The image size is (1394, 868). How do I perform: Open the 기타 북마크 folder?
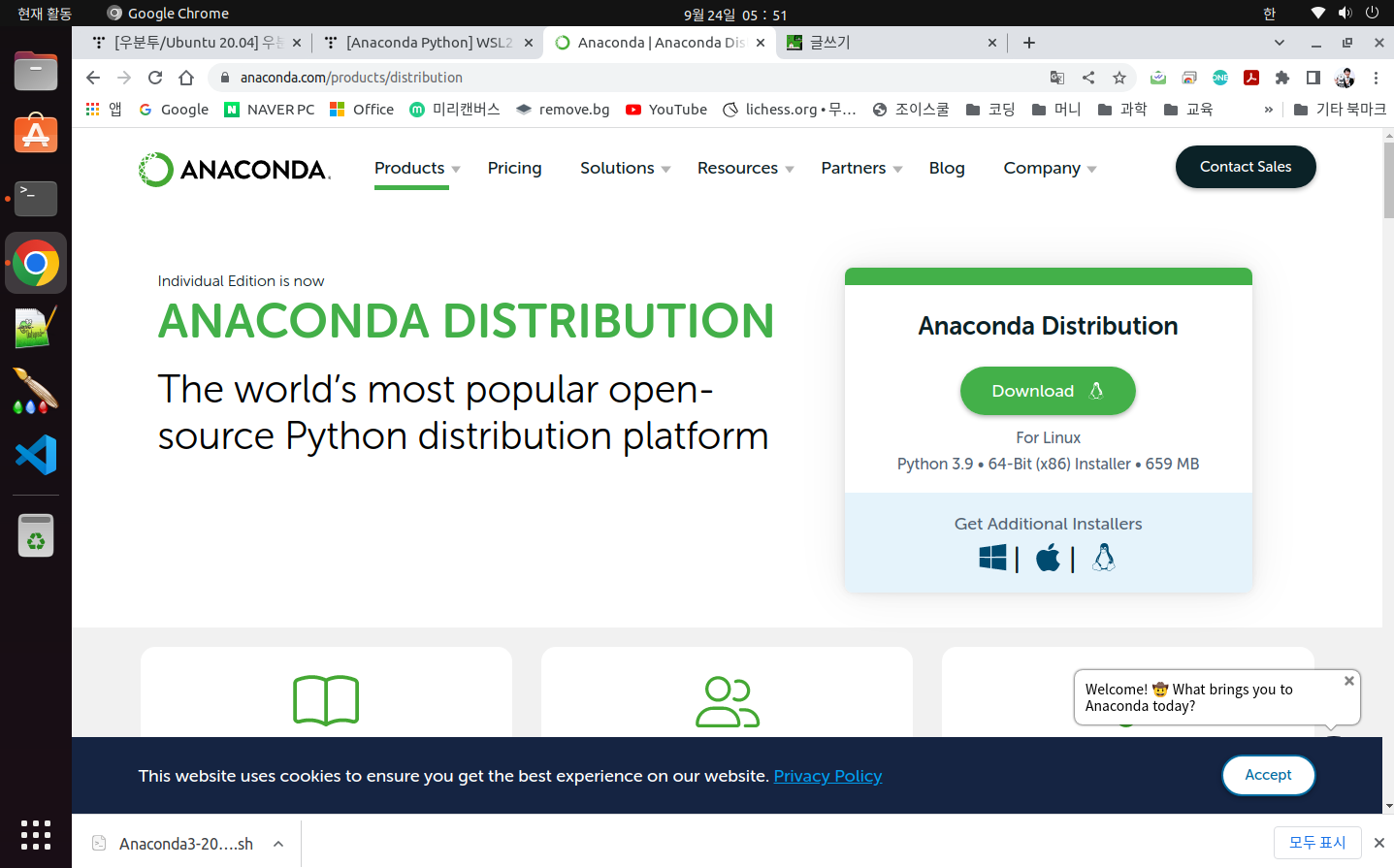(x=1340, y=110)
